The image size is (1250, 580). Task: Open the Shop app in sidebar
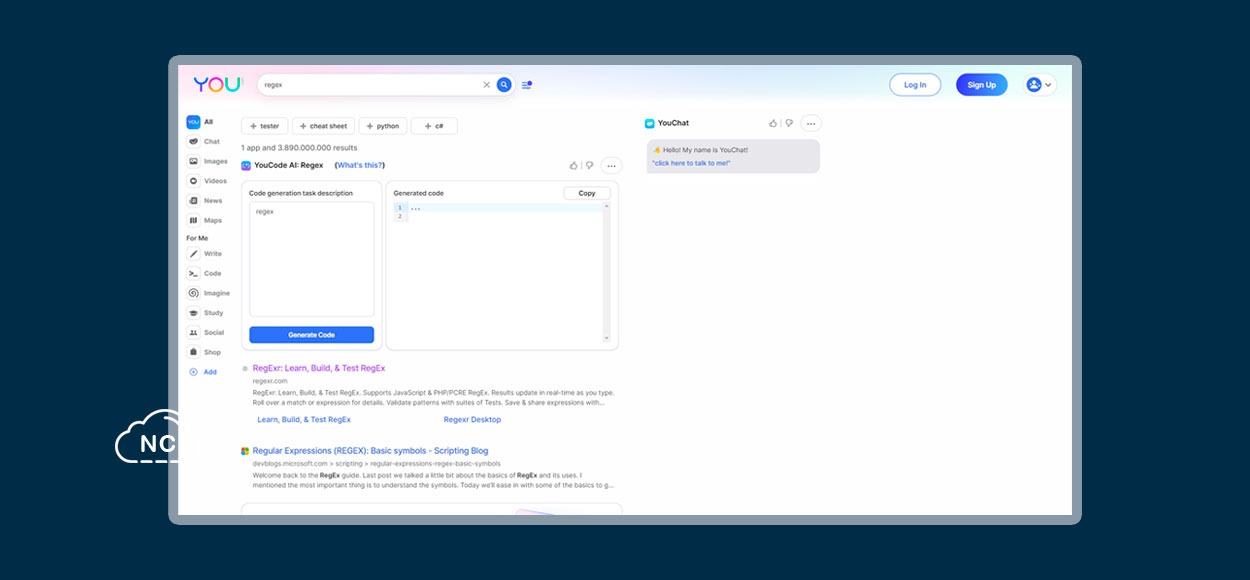pyautogui.click(x=205, y=352)
